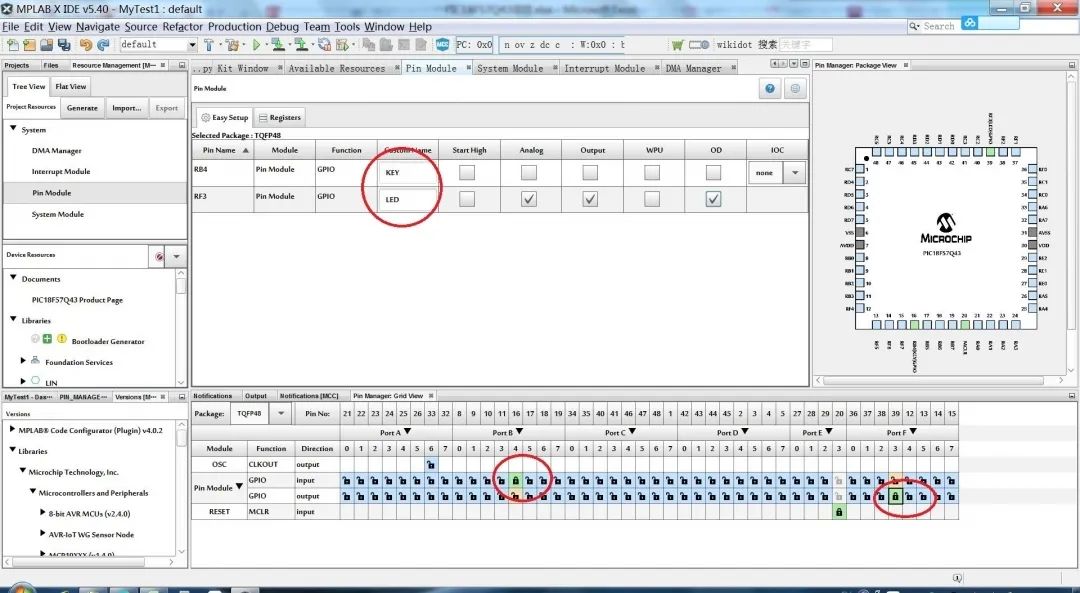Click the Save All disks icon
1080x593 pixels.
click(64, 44)
